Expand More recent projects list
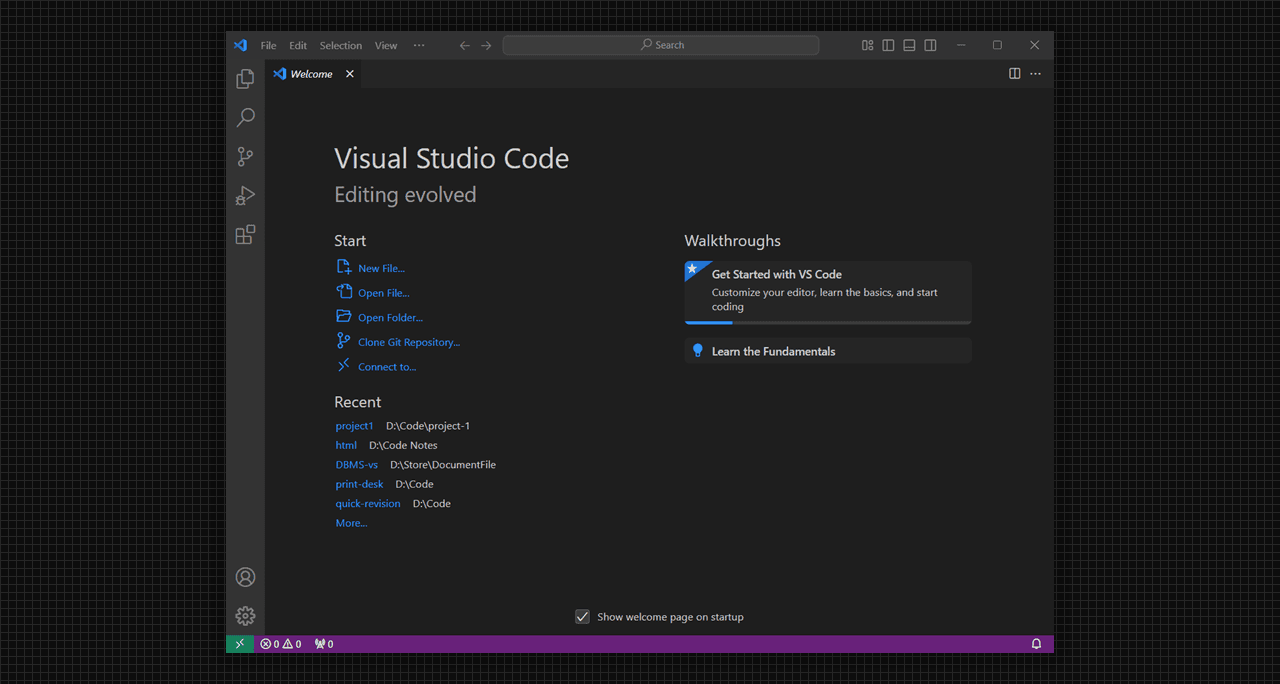The height and width of the screenshot is (684, 1280). (x=351, y=523)
